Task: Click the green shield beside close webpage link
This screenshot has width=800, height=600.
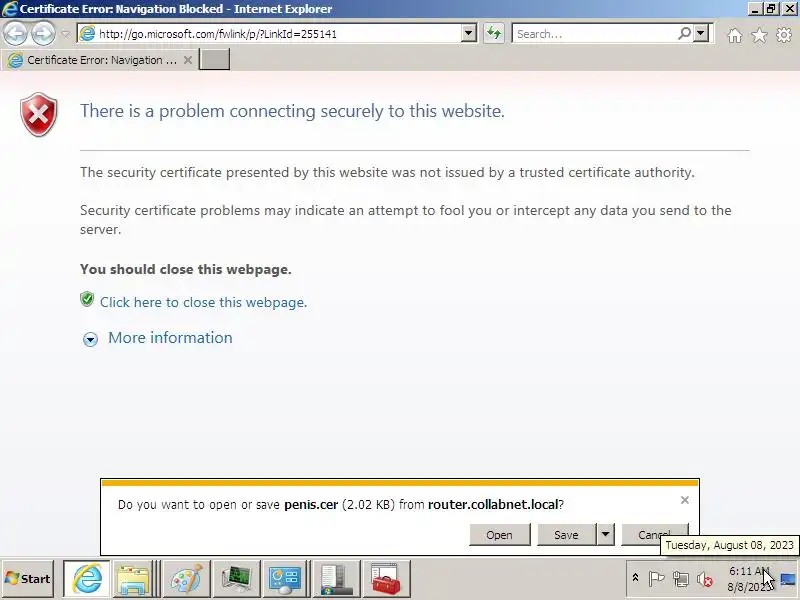Action: [87, 299]
